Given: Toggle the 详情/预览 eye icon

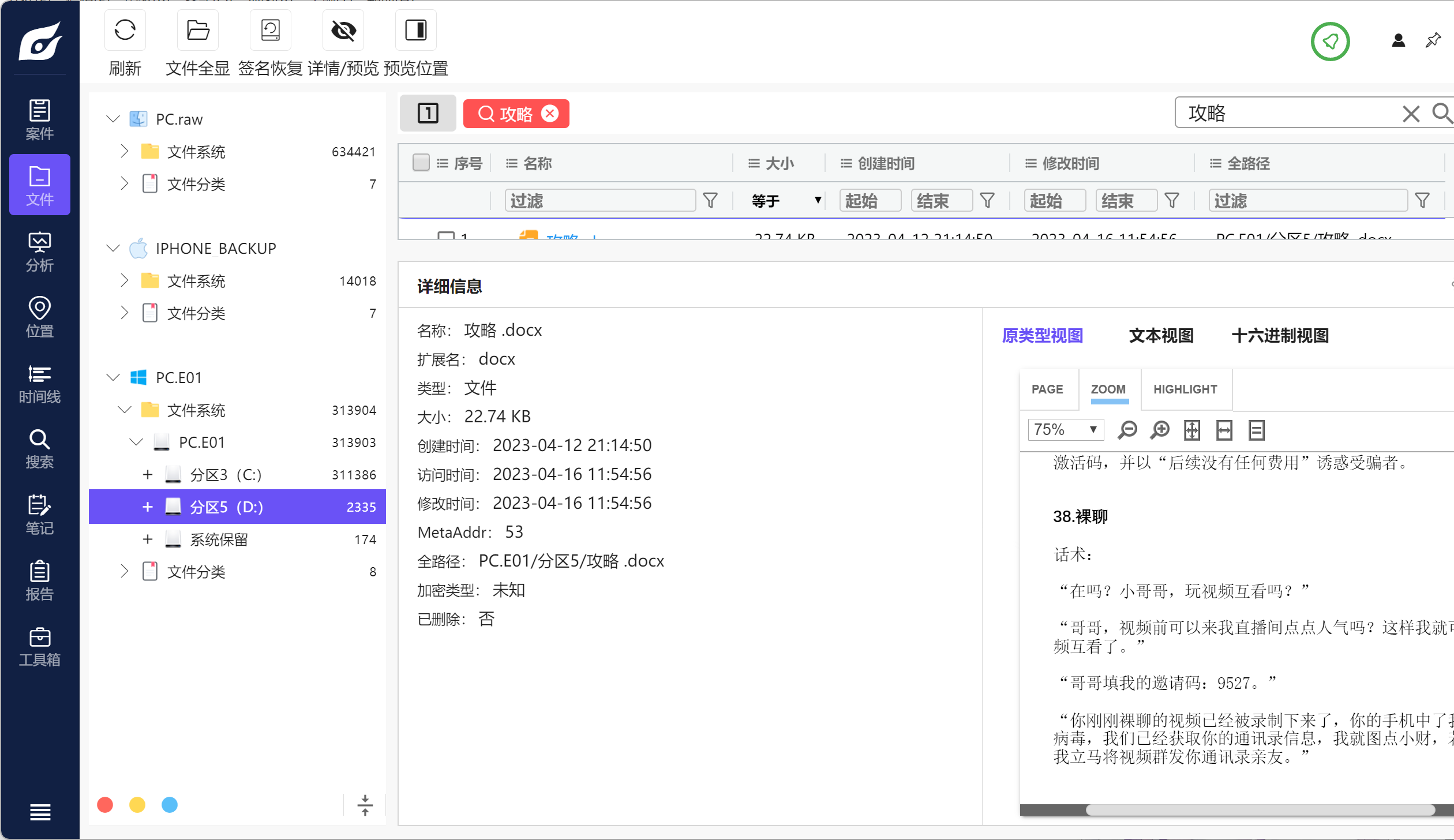Looking at the screenshot, I should click(343, 30).
